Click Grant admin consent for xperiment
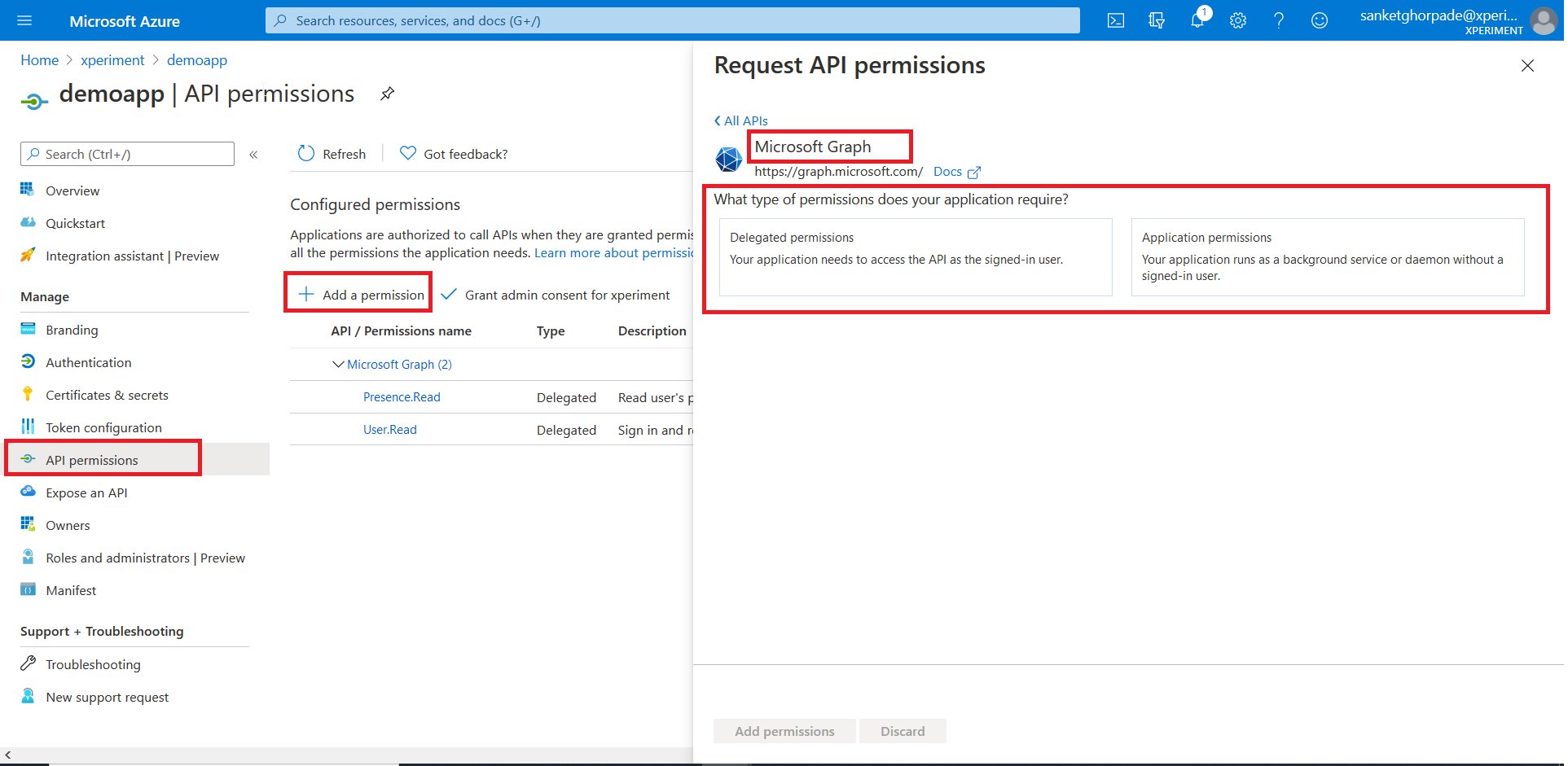This screenshot has height=766, width=1568. point(556,295)
